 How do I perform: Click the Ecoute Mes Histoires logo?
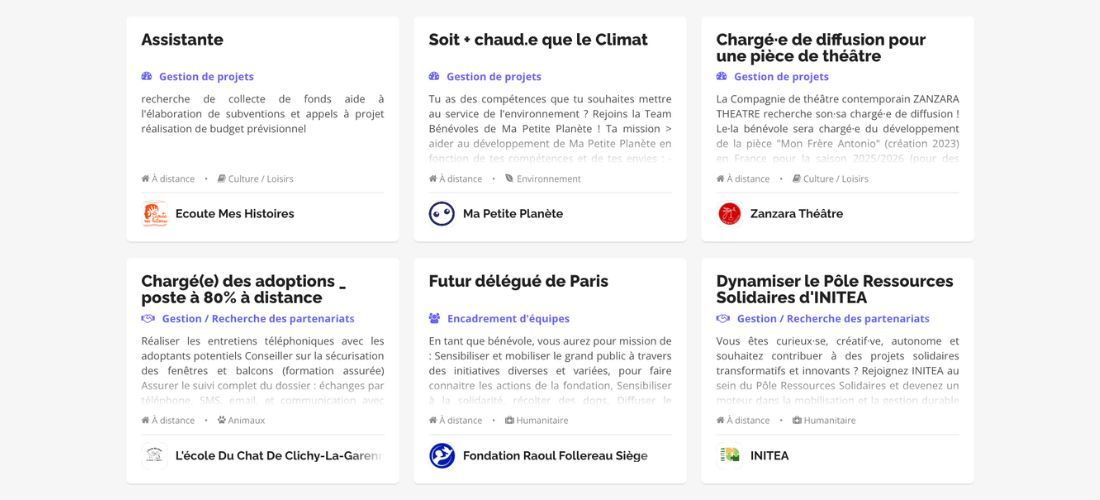(x=154, y=214)
